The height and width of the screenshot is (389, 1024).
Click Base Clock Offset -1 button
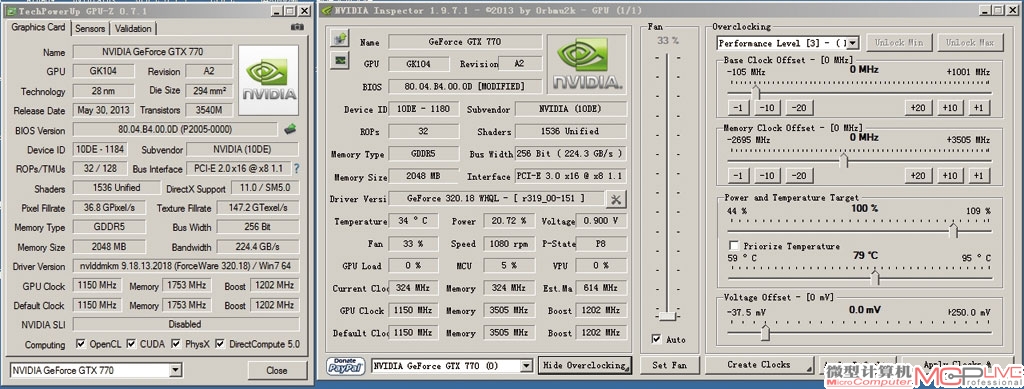point(738,108)
